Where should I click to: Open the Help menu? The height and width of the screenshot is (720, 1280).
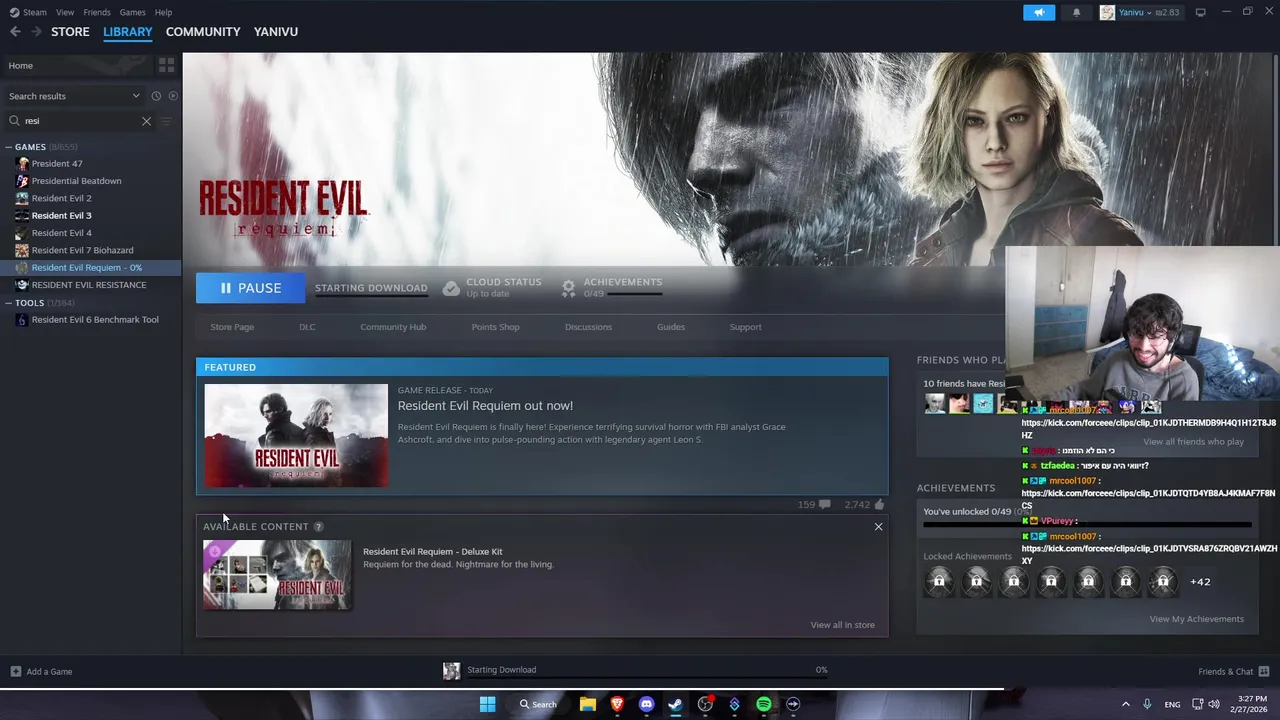(163, 12)
